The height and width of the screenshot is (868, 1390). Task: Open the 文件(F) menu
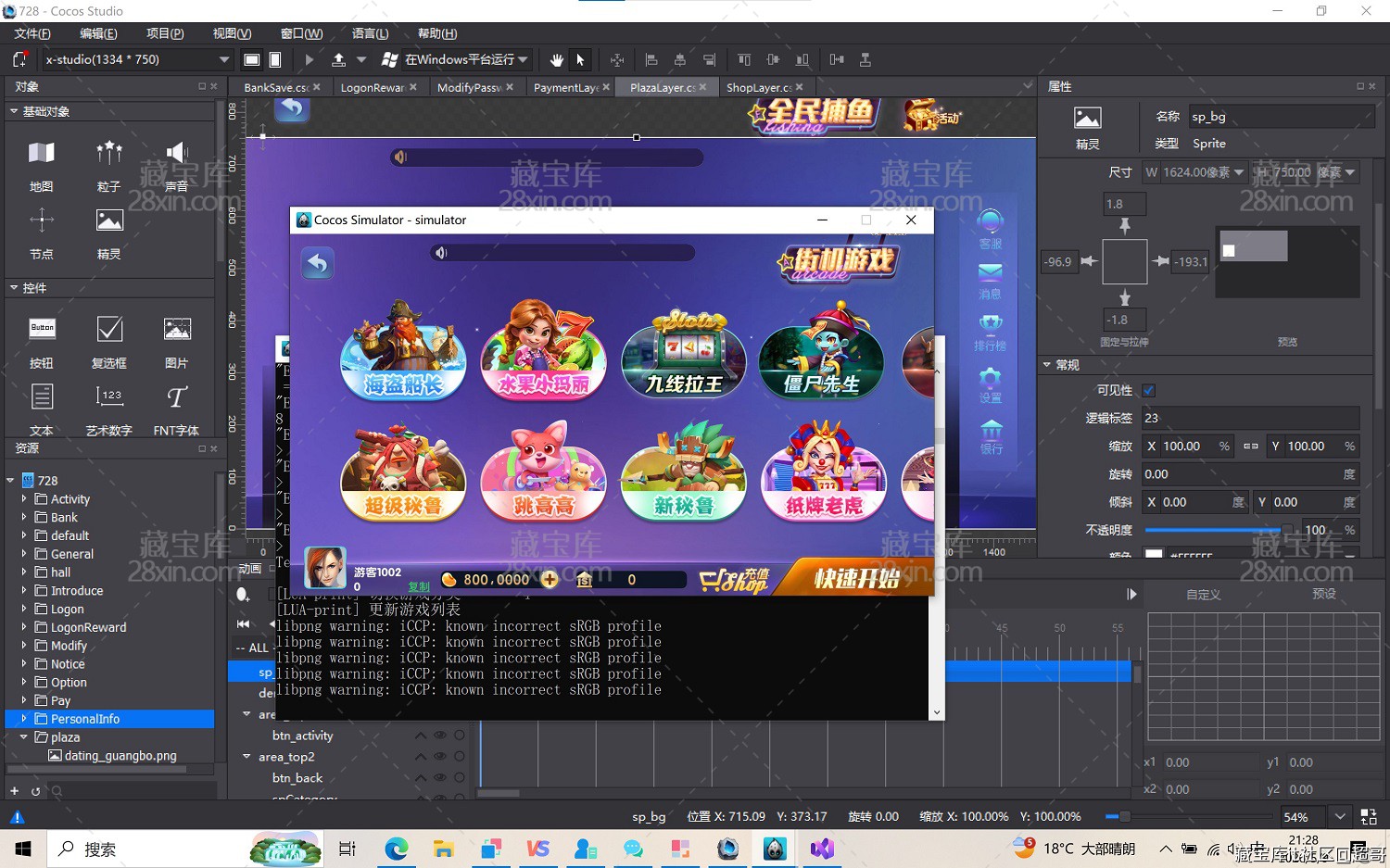(32, 33)
